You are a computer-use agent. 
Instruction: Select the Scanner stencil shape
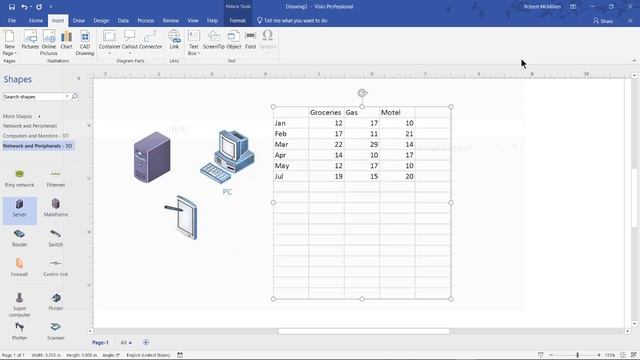(56, 331)
